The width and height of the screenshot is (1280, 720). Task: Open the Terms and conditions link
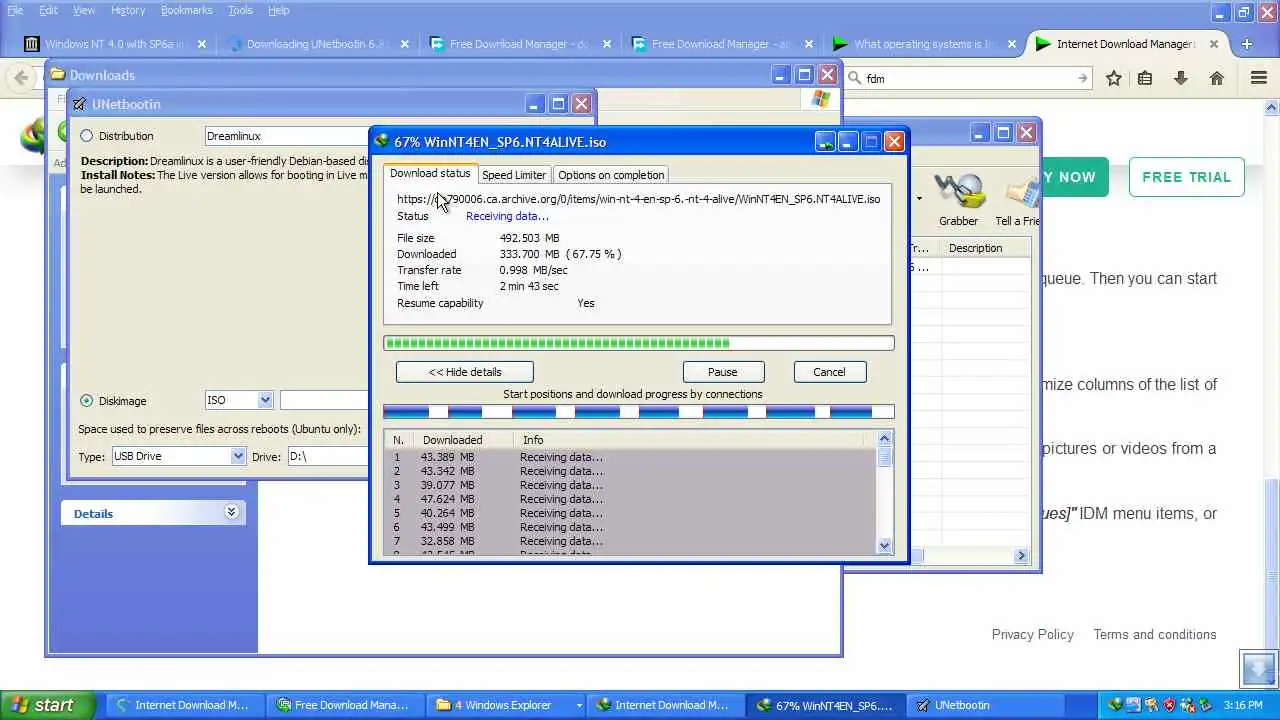[x=1155, y=634]
